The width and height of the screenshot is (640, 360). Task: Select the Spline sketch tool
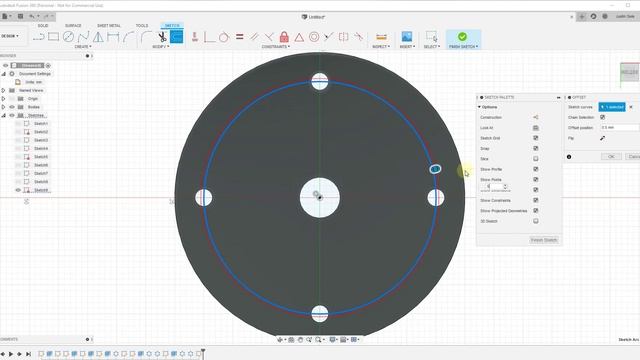point(83,37)
